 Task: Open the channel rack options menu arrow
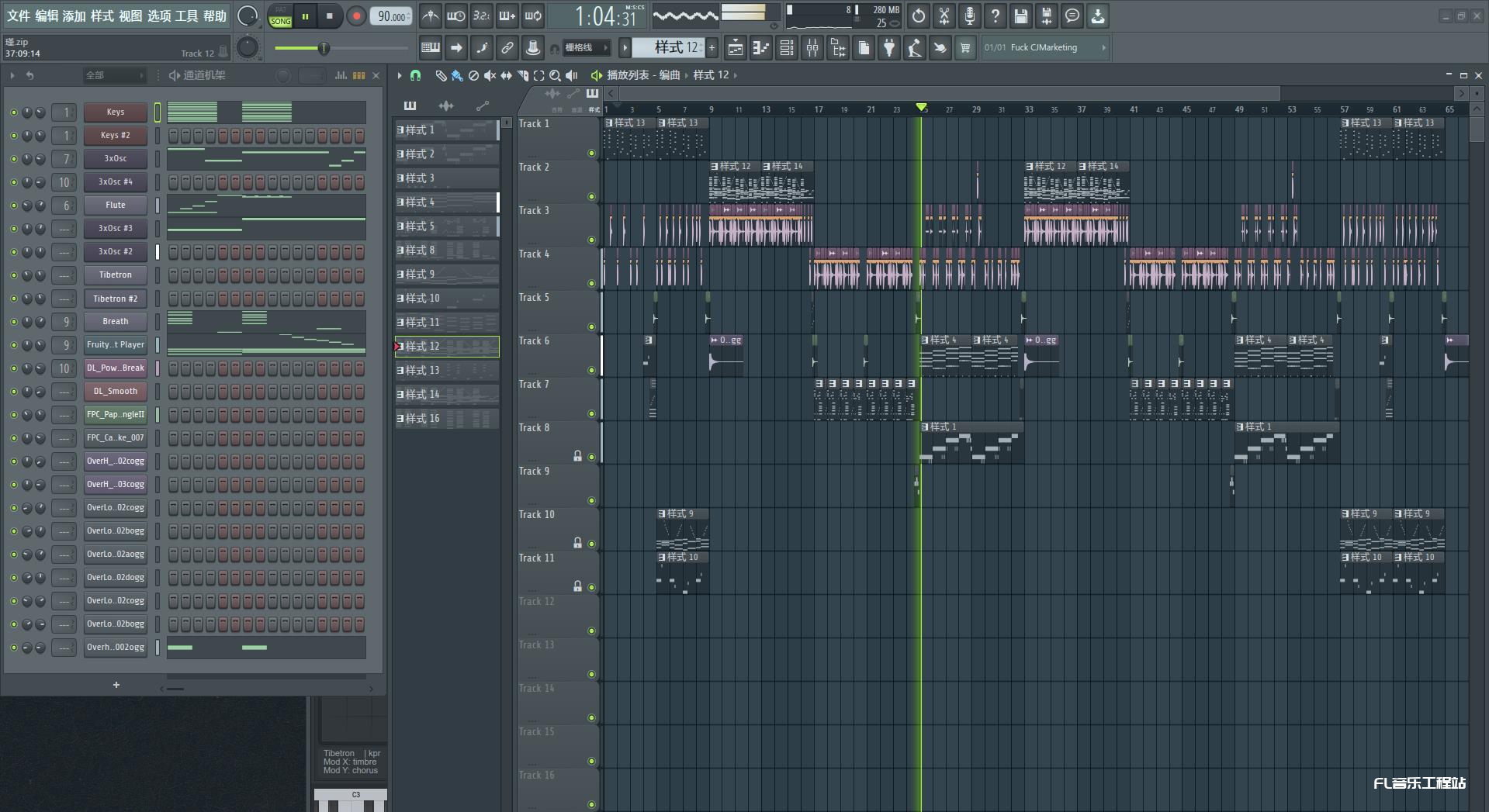12,75
